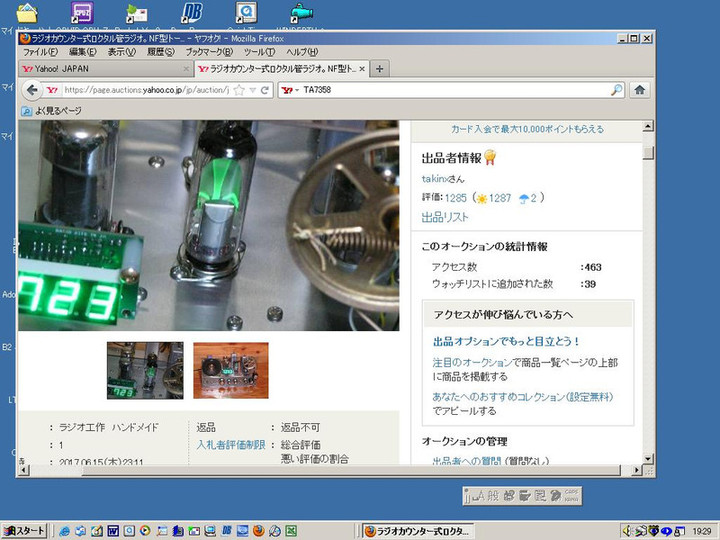The width and height of the screenshot is (720, 540).
Task: Reload the page with the refresh icon
Action: tap(265, 90)
